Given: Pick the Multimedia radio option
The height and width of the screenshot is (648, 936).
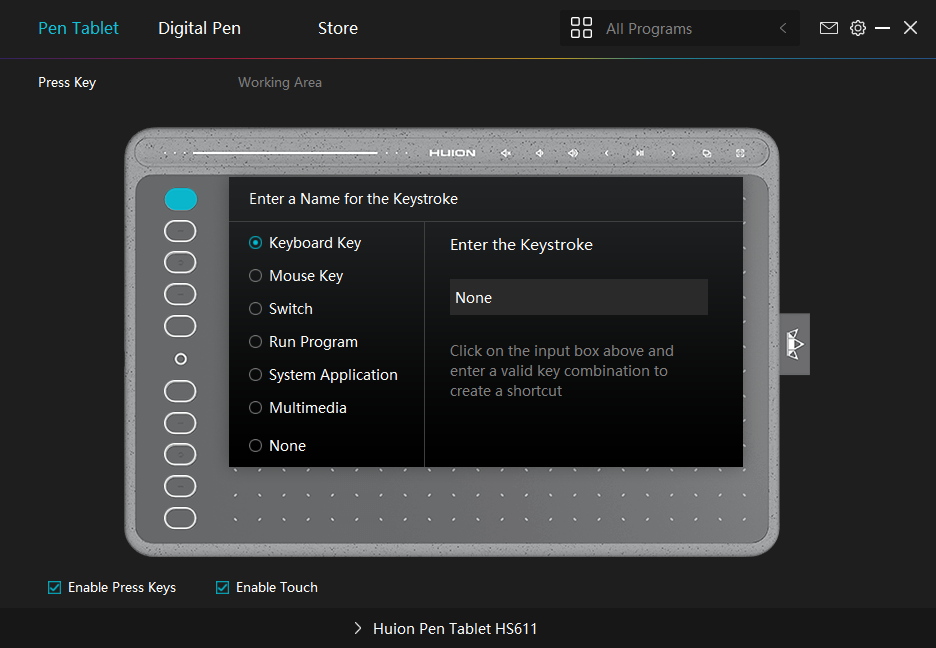Looking at the screenshot, I should click(297, 408).
